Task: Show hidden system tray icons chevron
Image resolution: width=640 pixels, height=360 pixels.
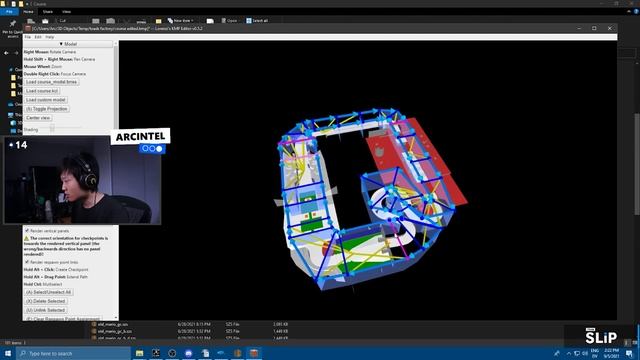Action: click(x=569, y=353)
